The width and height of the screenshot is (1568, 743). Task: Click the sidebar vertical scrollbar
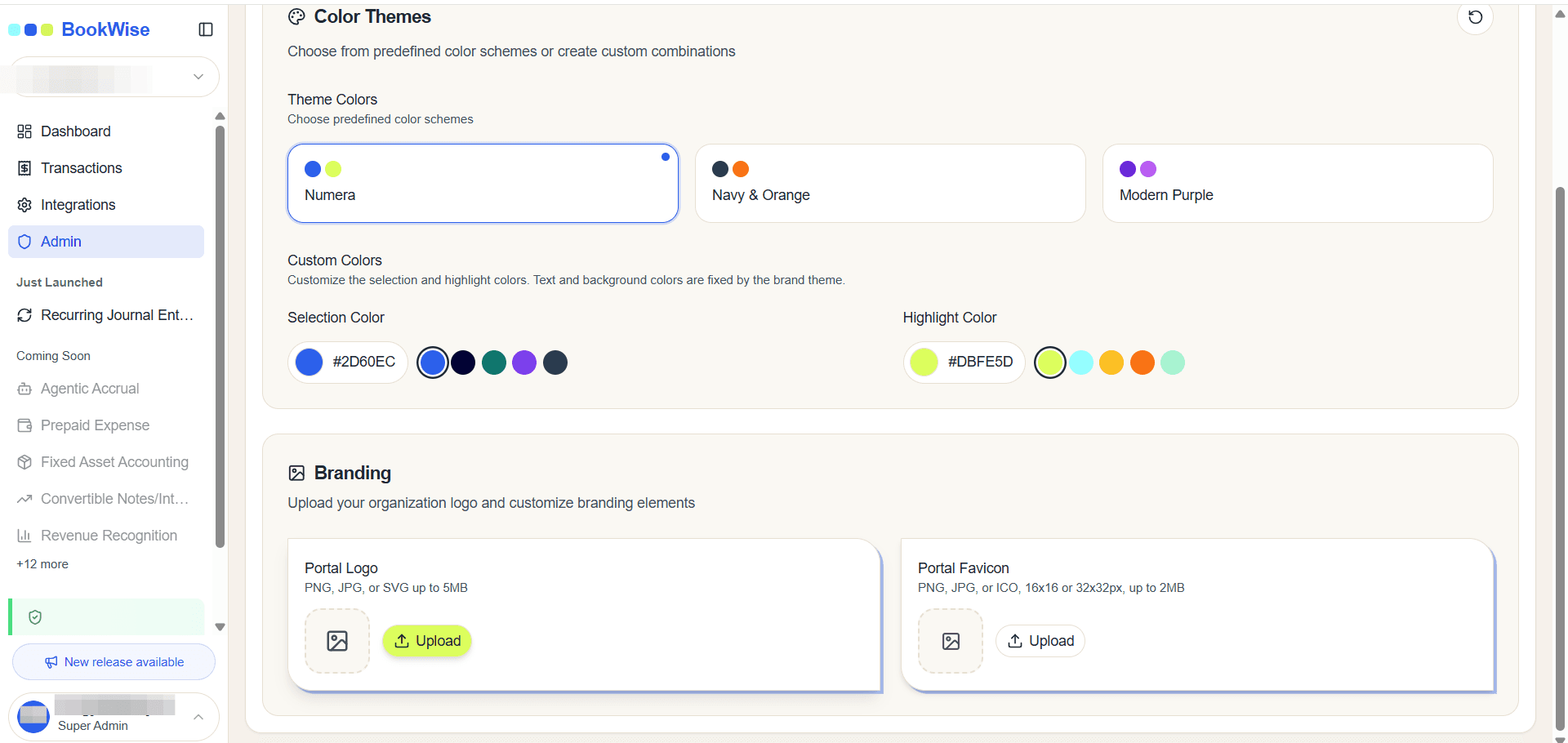[x=220, y=336]
